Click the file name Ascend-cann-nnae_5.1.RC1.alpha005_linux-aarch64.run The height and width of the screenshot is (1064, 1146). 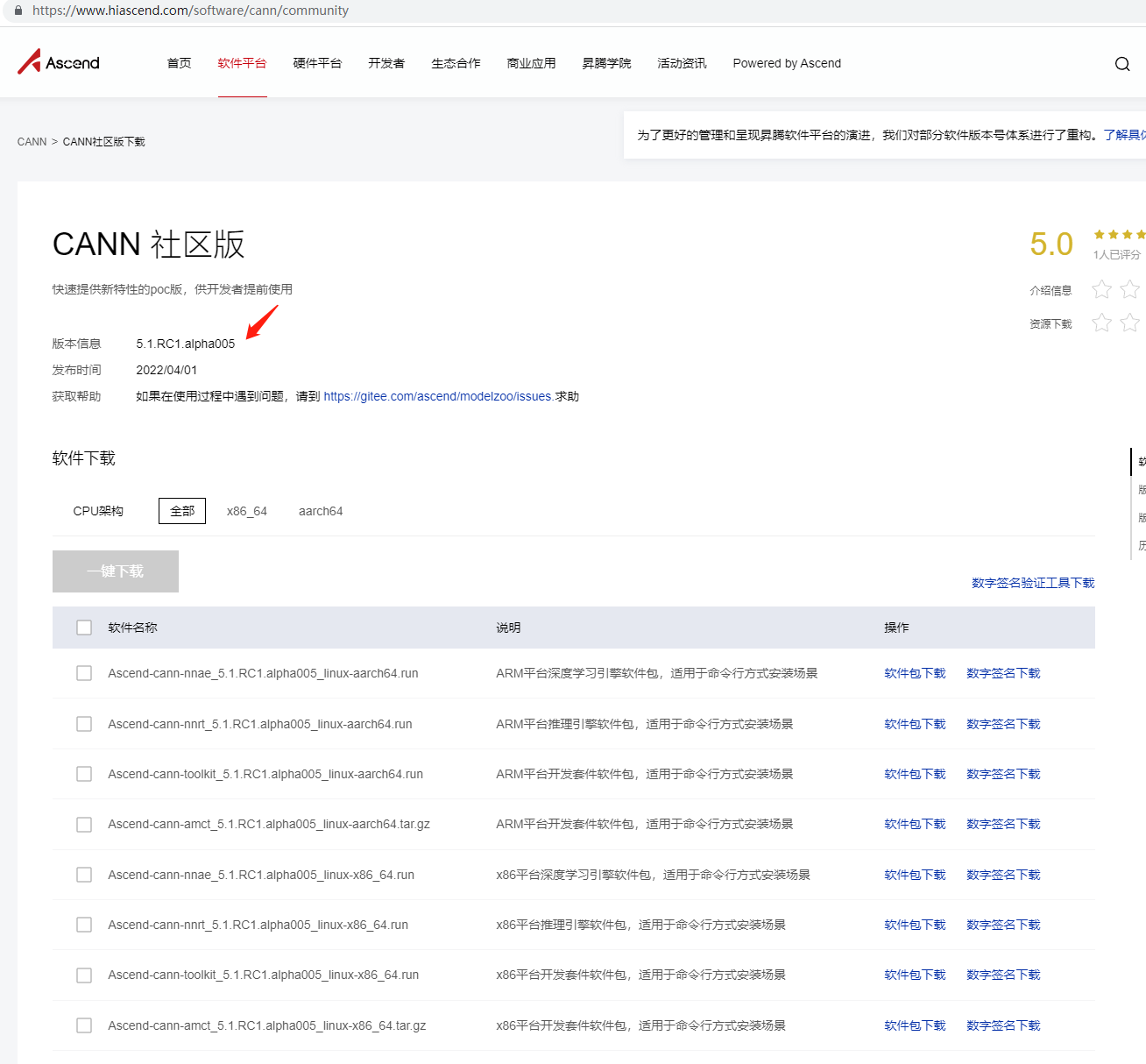[x=263, y=673]
